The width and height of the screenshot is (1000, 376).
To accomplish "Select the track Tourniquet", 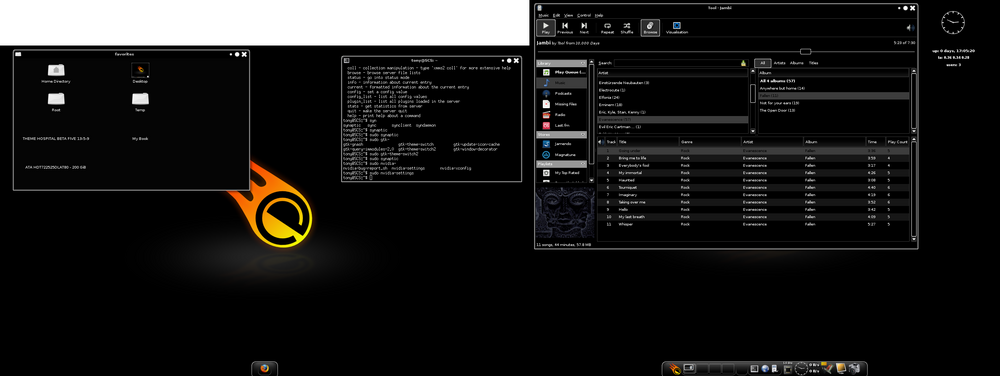I will tap(754, 187).
